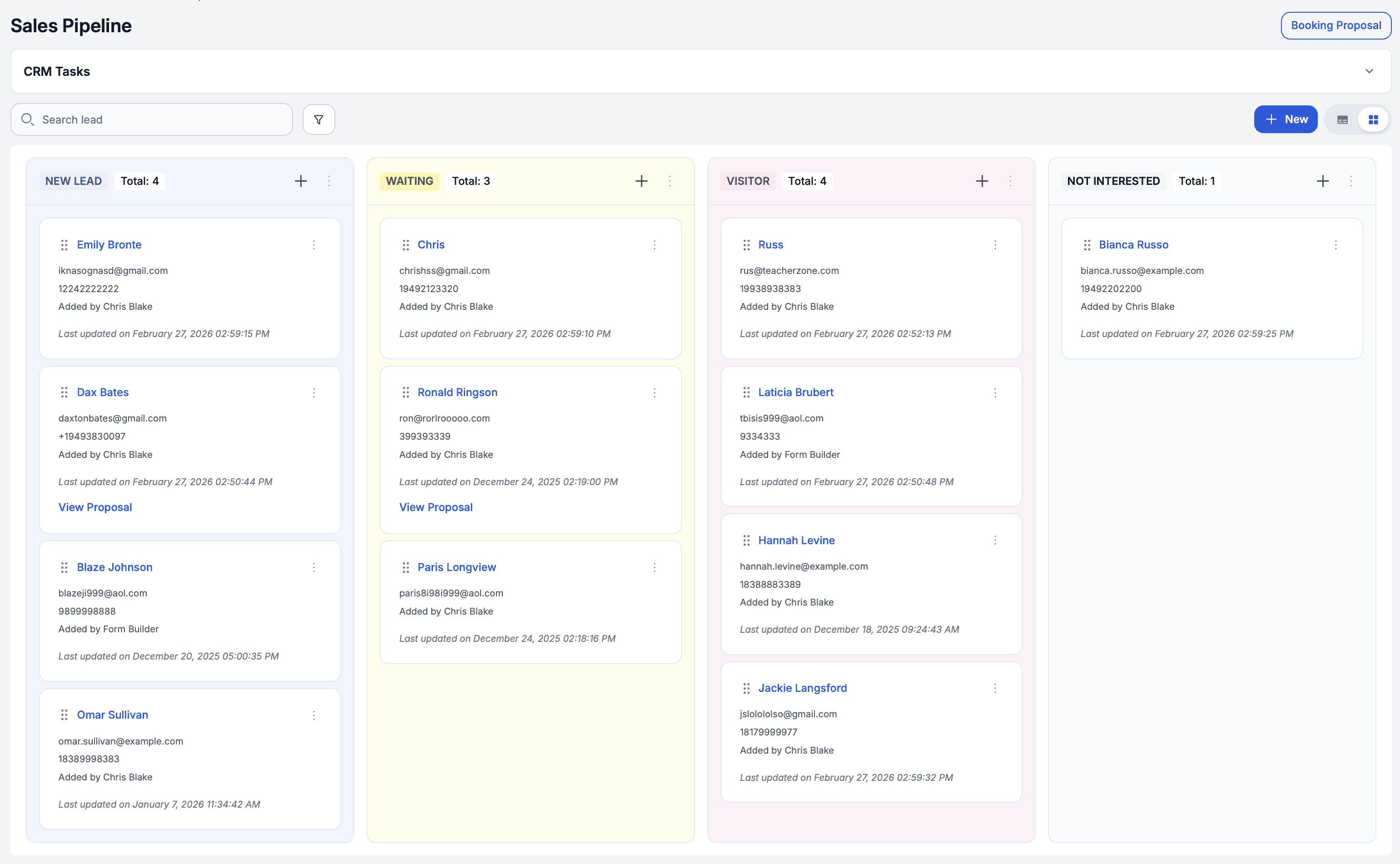Click the filter funnel icon
The height and width of the screenshot is (864, 1400).
pyautogui.click(x=318, y=119)
